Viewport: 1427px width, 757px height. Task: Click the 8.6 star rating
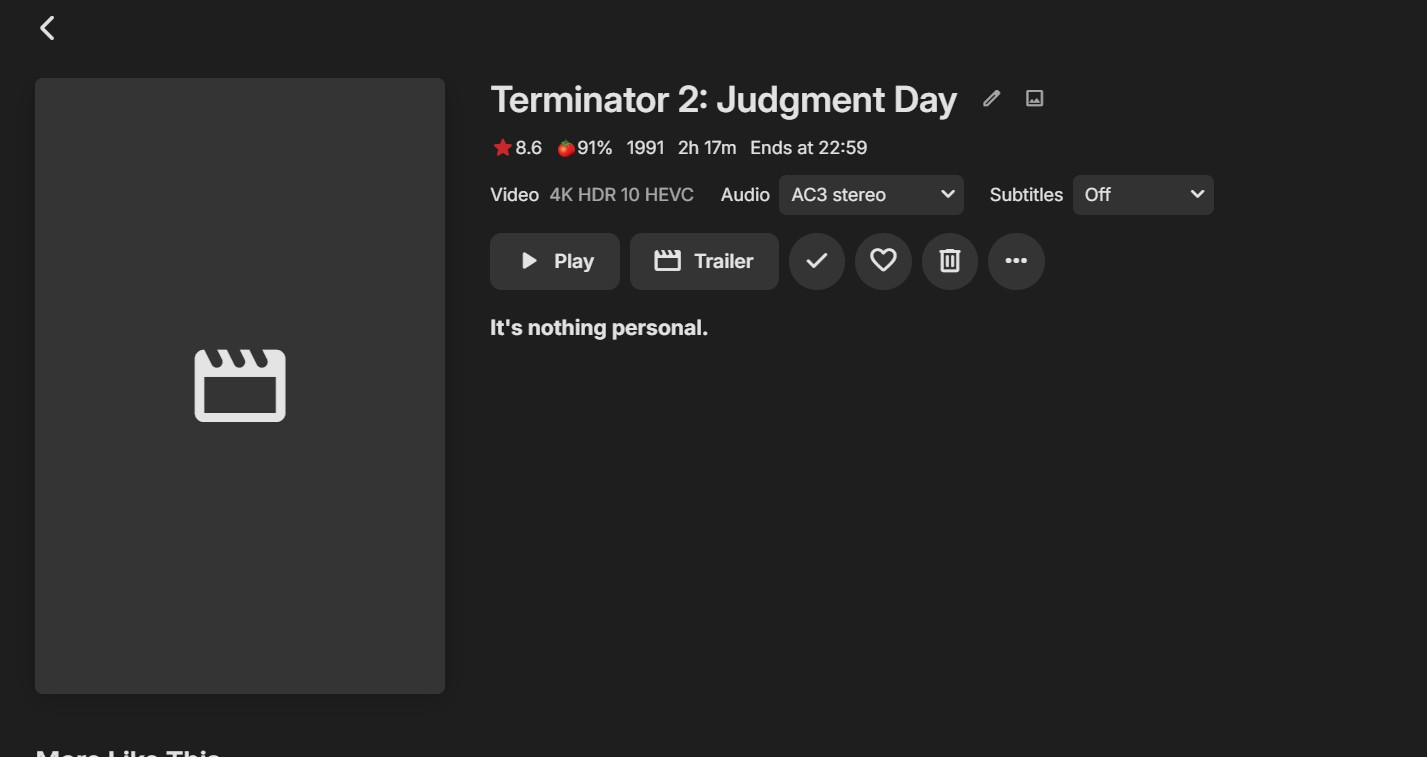pyautogui.click(x=518, y=148)
